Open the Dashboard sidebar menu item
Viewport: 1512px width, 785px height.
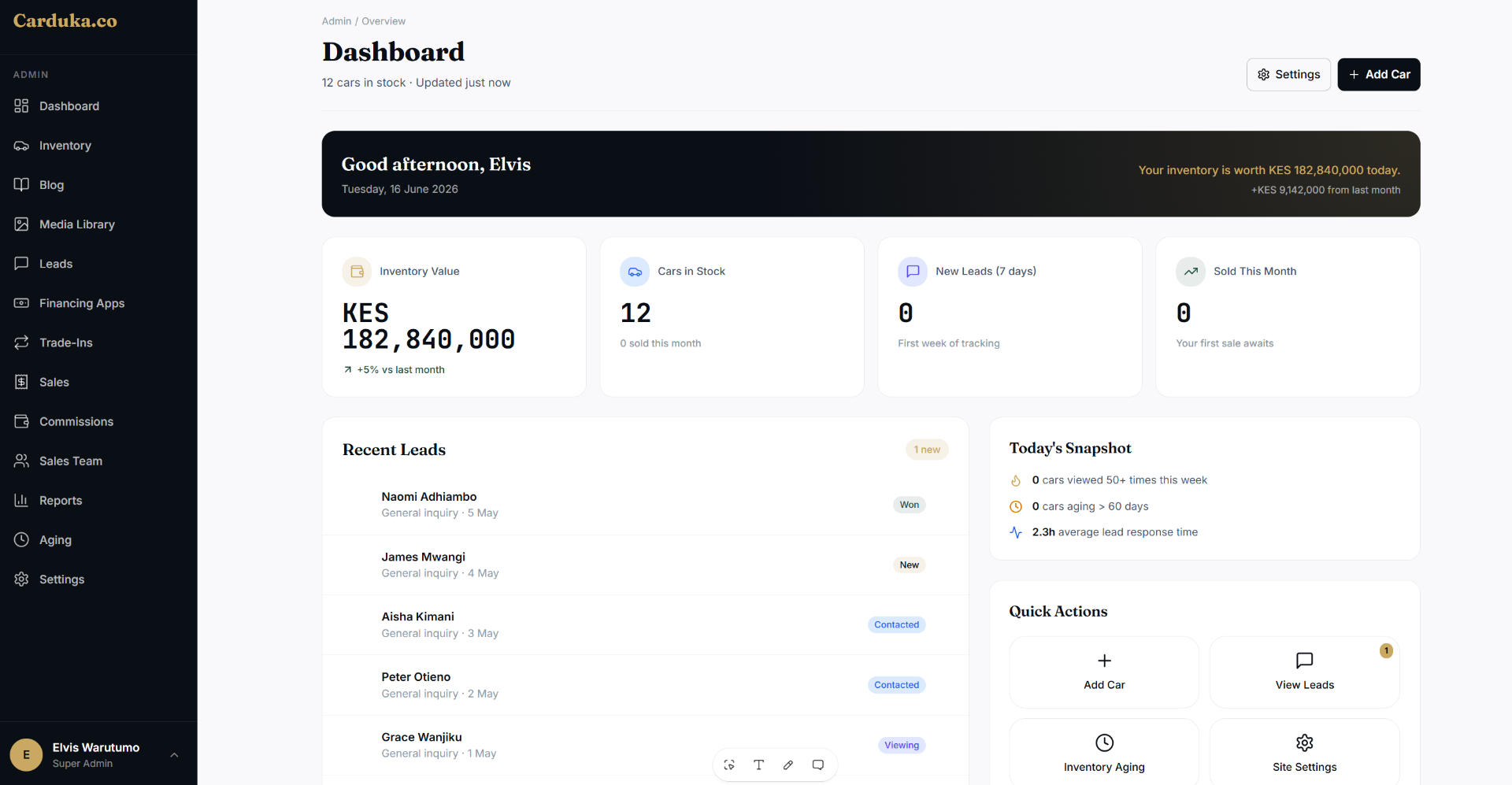[x=98, y=106]
